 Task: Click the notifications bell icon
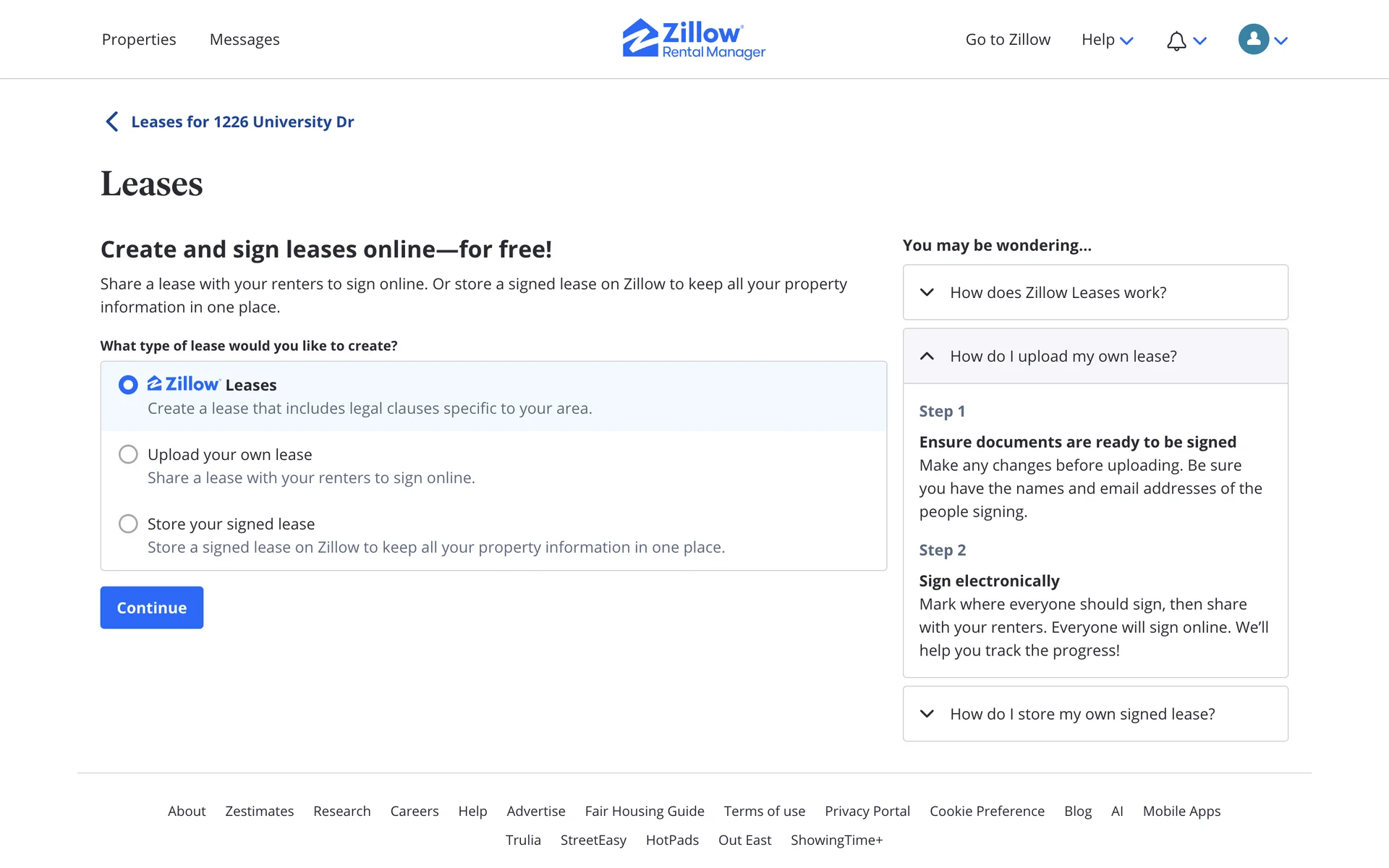[1176, 41]
